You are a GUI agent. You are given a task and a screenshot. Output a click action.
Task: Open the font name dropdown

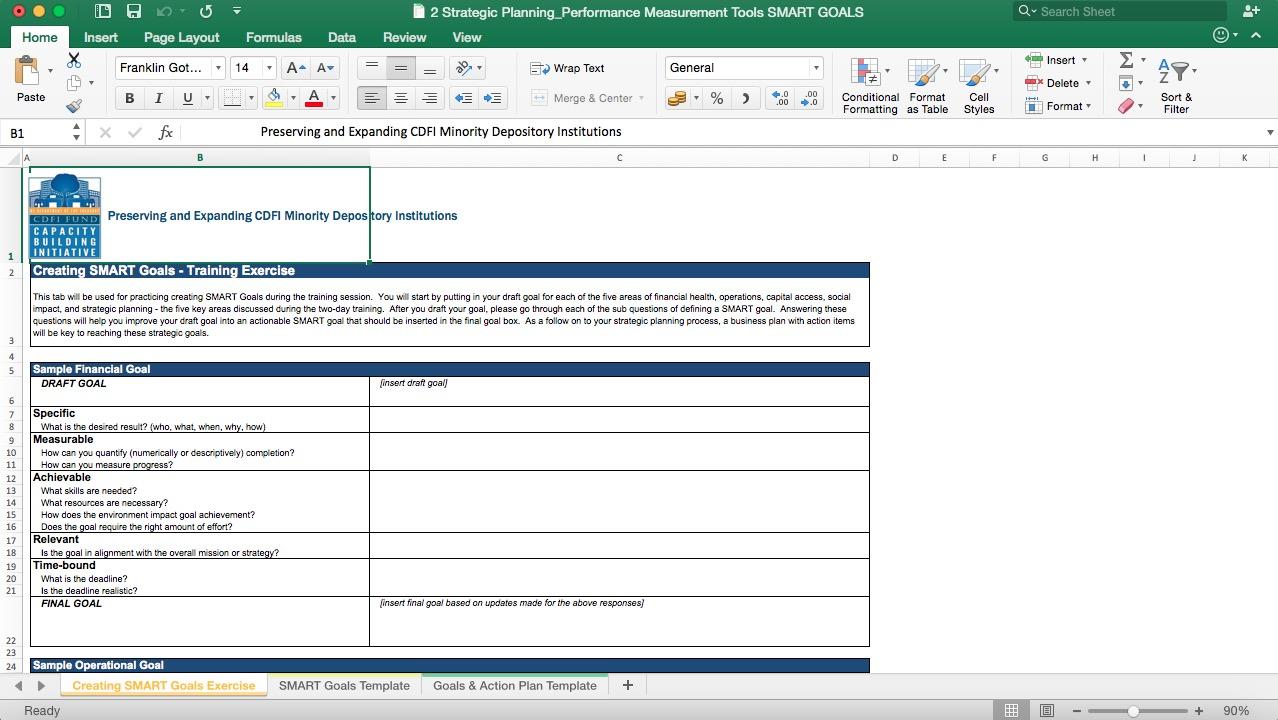(218, 68)
